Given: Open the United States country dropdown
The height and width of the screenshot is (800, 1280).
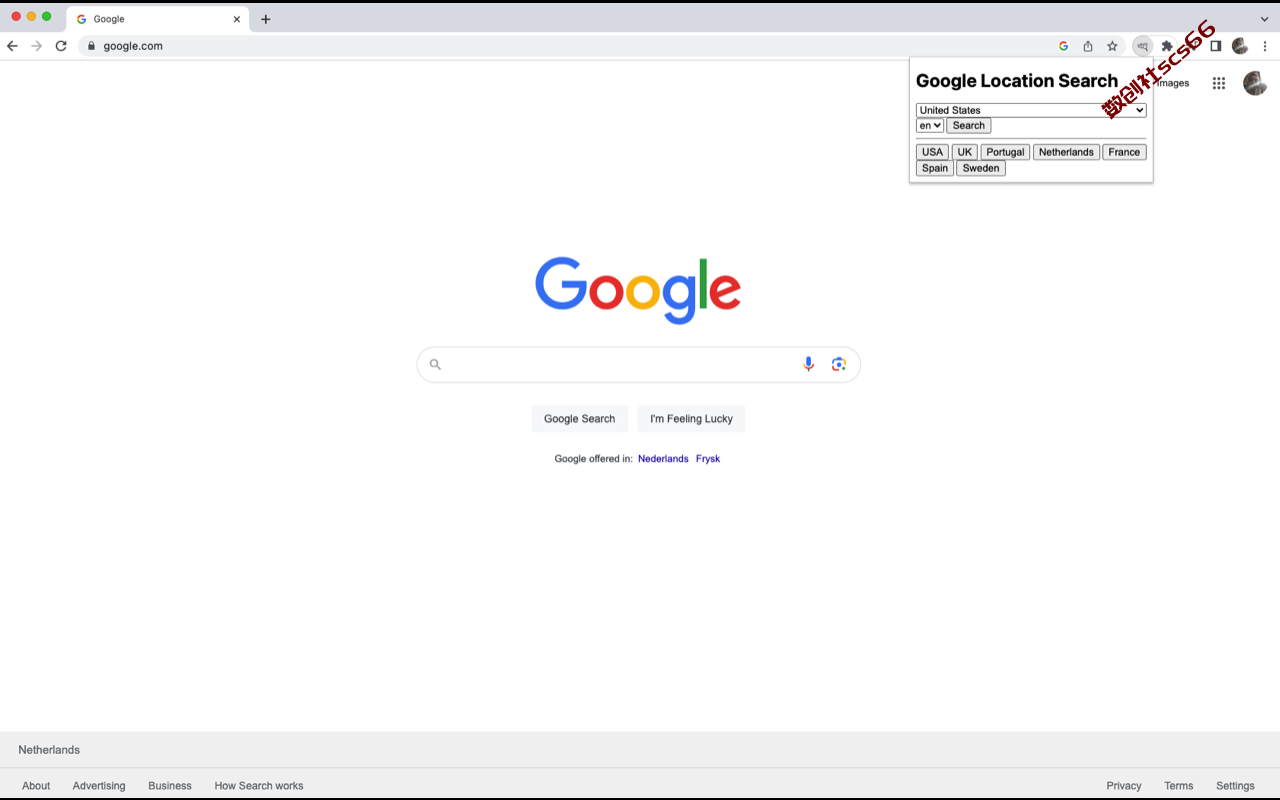Looking at the screenshot, I should pyautogui.click(x=1031, y=110).
